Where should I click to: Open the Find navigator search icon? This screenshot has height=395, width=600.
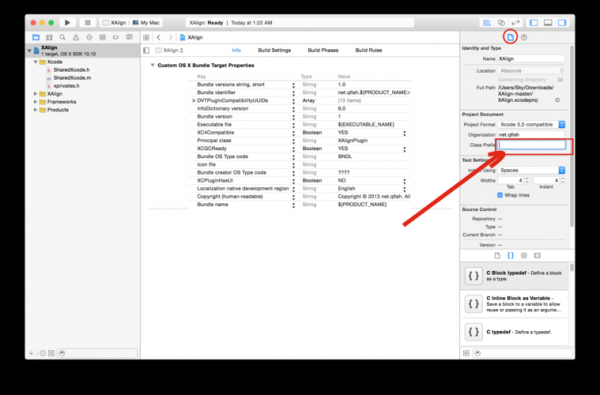coord(62,37)
